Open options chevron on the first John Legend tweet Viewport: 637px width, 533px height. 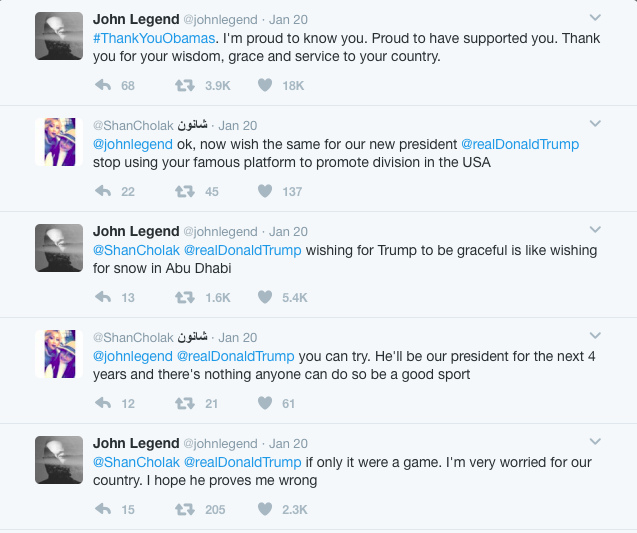(595, 17)
